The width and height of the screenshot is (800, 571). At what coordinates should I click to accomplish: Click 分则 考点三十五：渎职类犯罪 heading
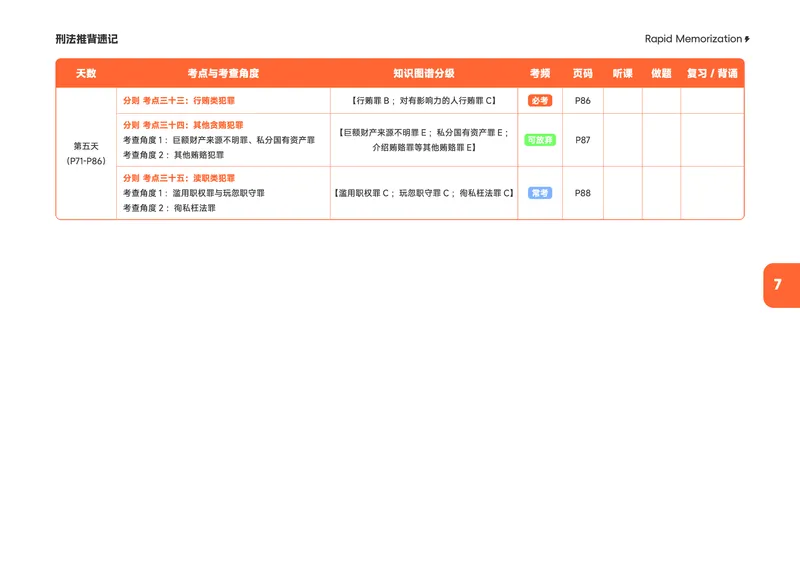tap(179, 178)
